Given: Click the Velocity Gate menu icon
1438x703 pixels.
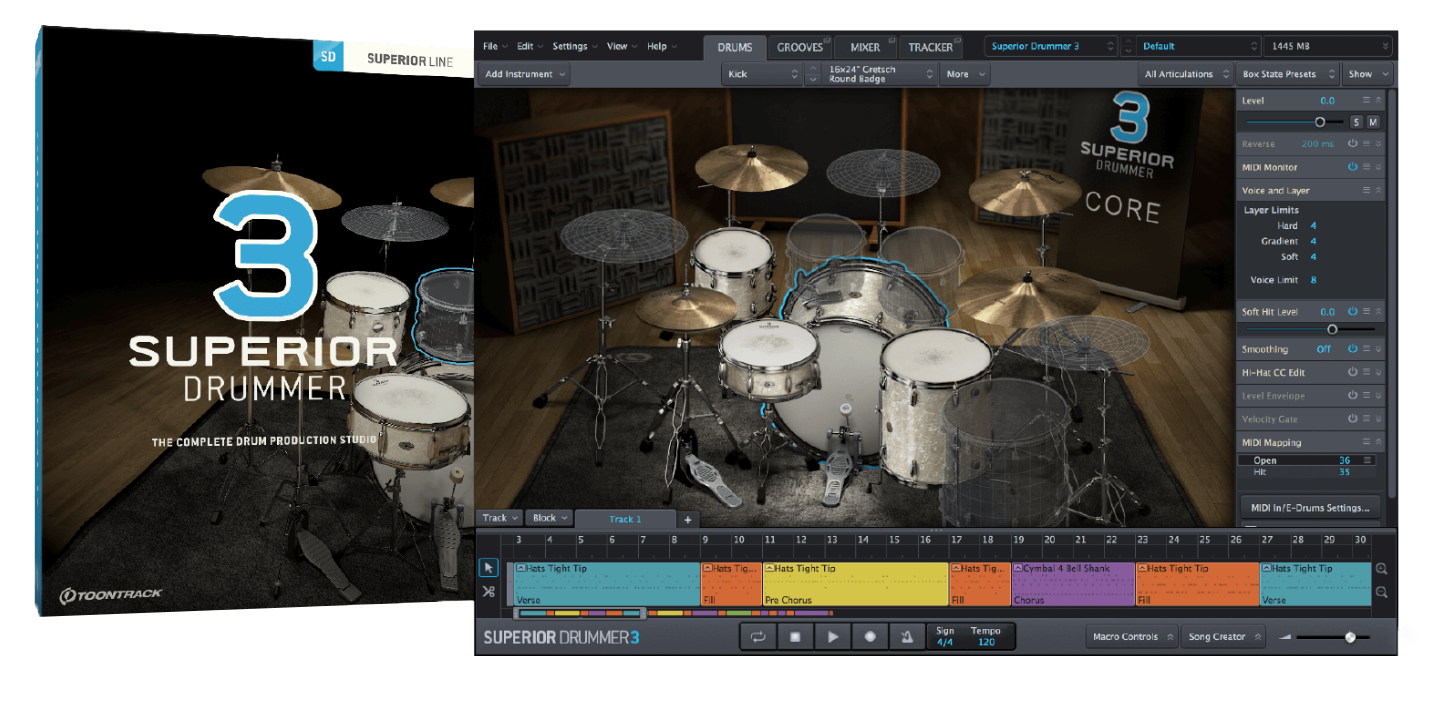Looking at the screenshot, I should [x=1367, y=419].
